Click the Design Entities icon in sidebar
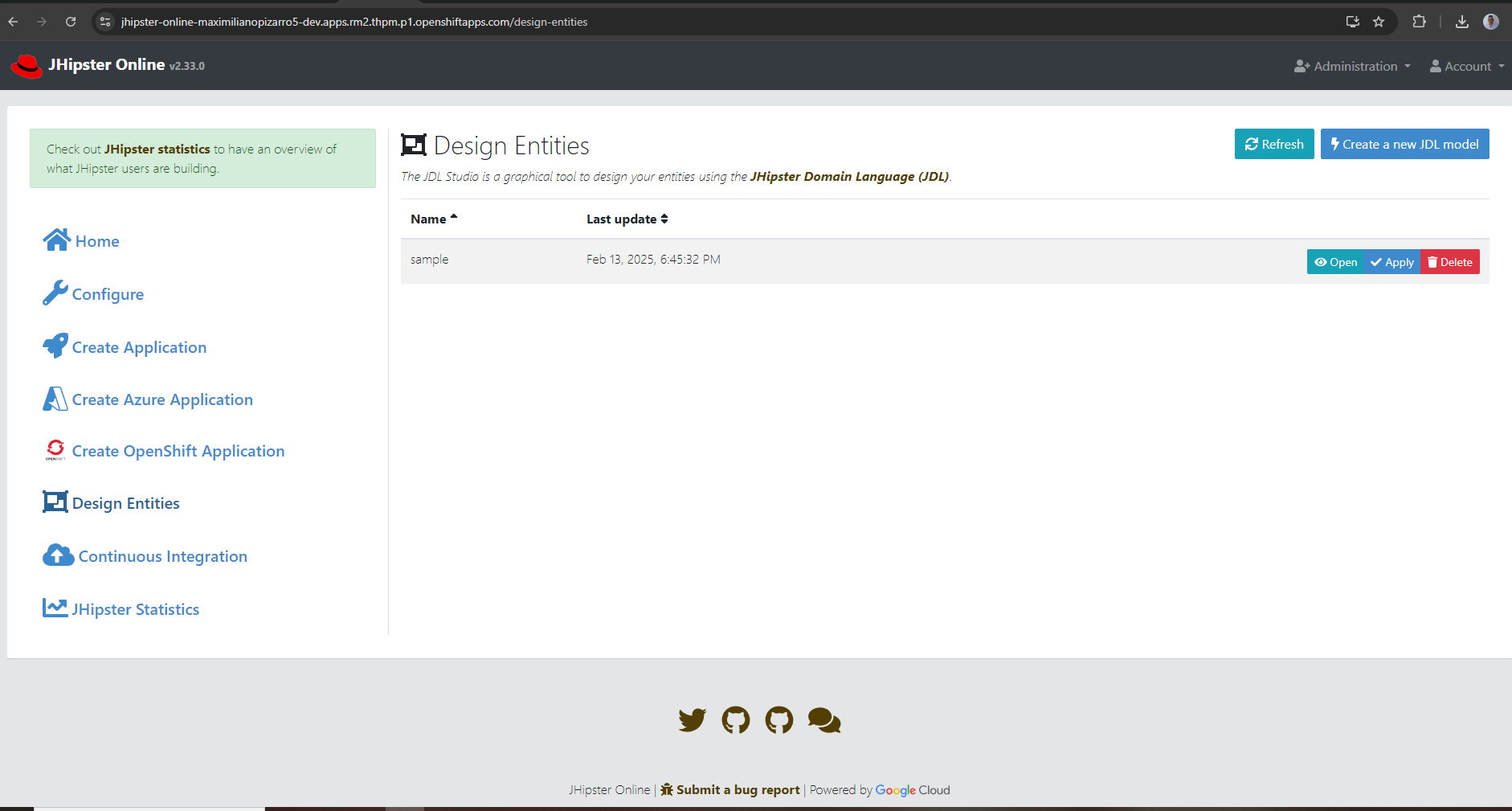 click(55, 502)
